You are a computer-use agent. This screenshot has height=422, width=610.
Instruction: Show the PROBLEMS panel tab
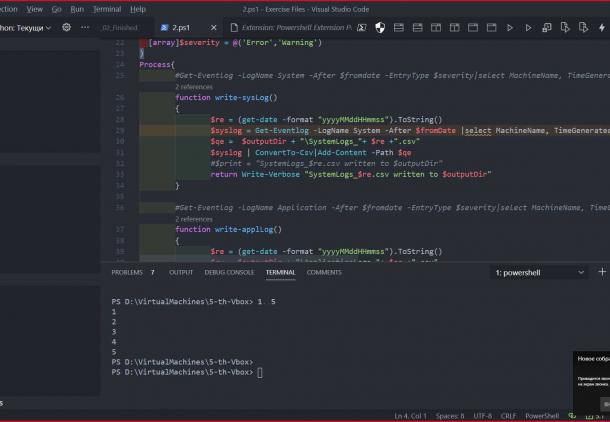(x=127, y=272)
